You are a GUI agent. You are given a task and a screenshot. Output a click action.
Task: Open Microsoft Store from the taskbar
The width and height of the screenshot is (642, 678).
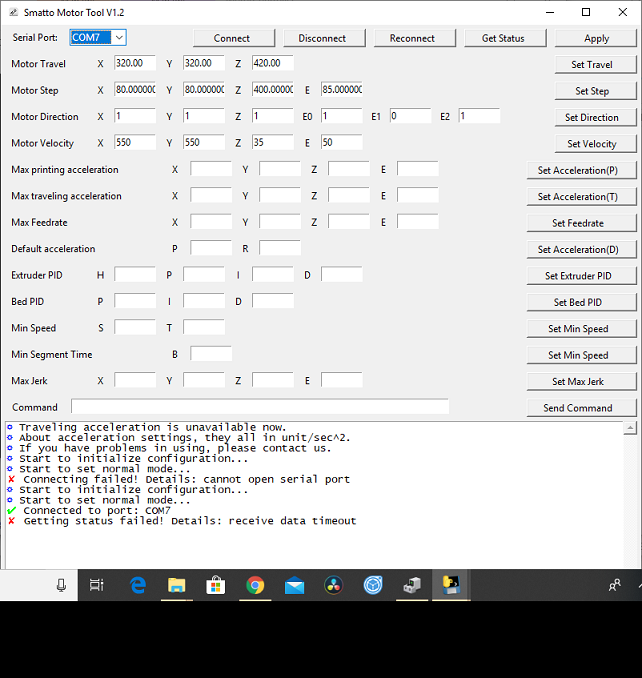coord(215,585)
